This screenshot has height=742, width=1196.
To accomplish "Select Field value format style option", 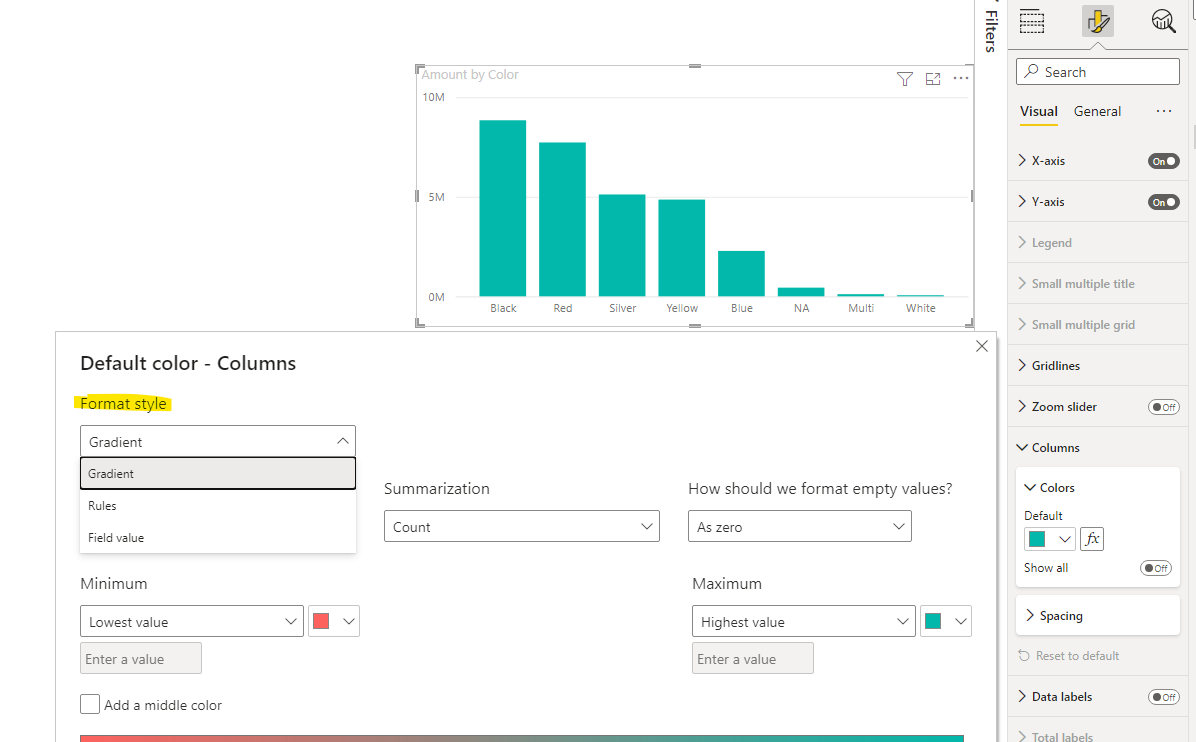I will [x=217, y=538].
